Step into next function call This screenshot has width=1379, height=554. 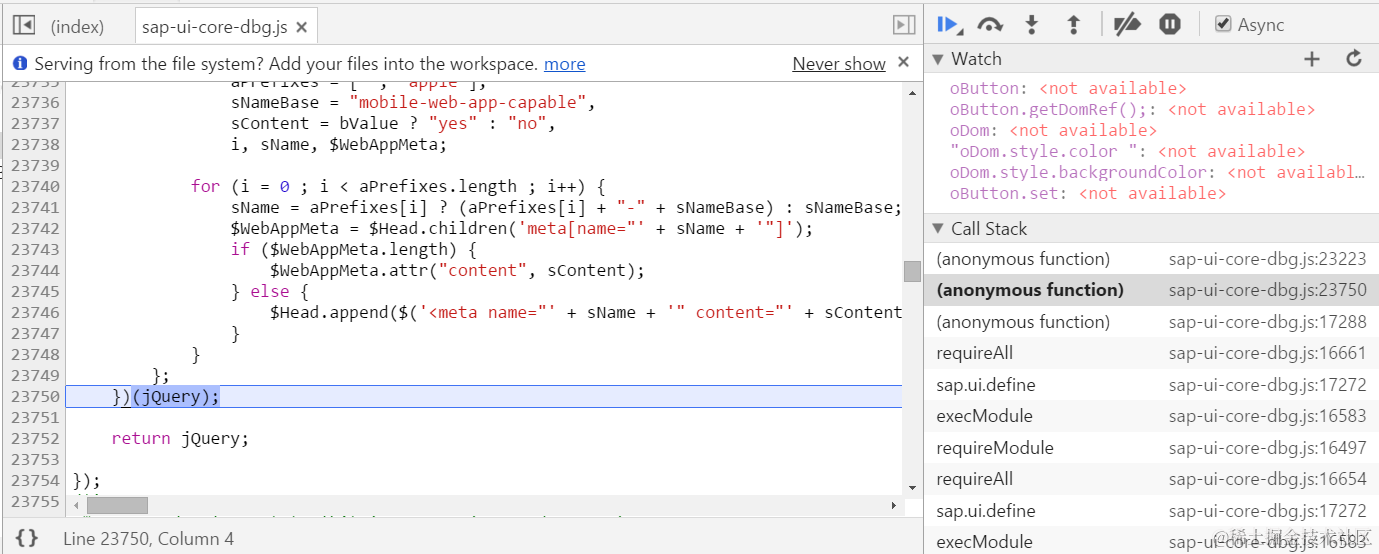1032,25
